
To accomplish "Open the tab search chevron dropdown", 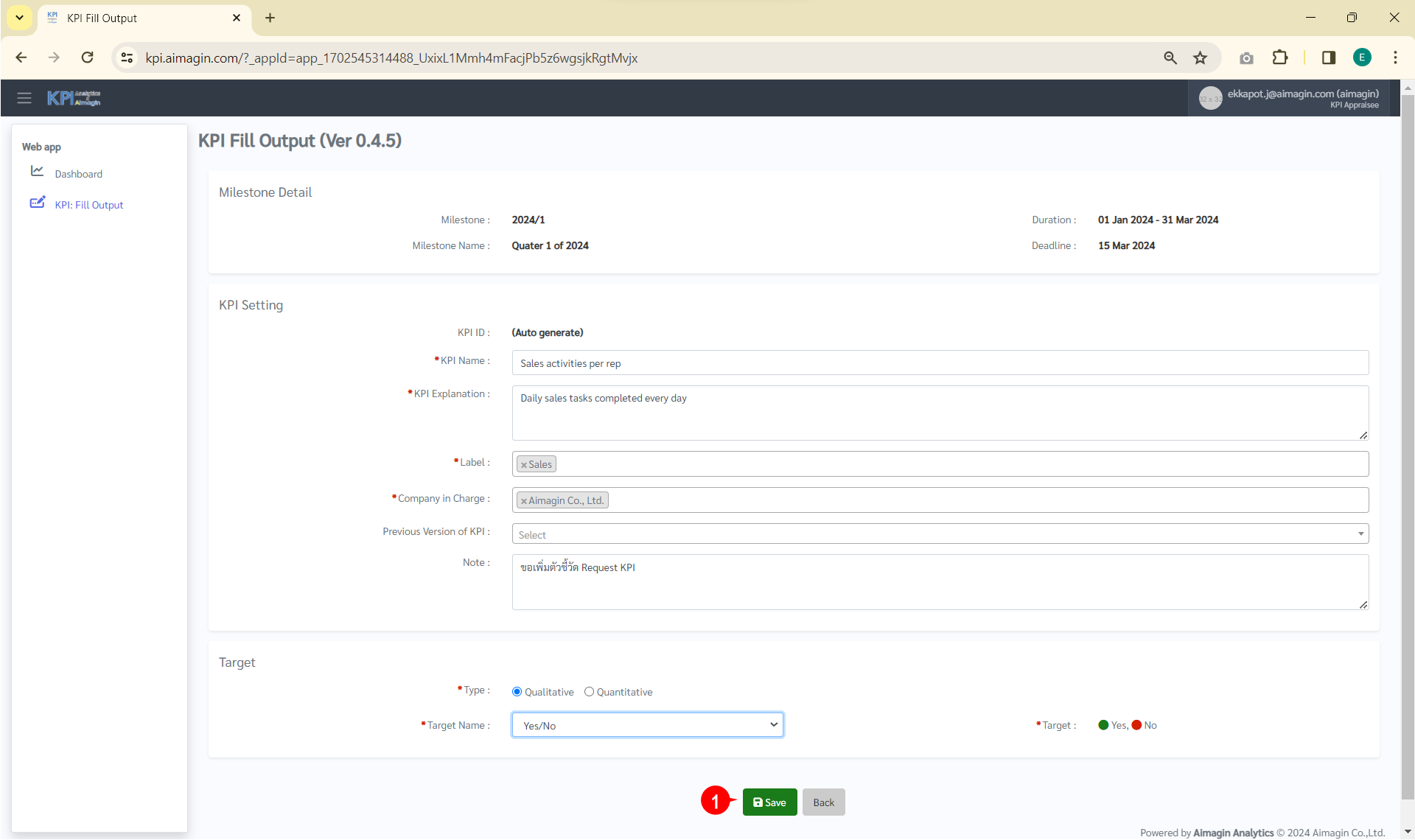I will 19,18.
